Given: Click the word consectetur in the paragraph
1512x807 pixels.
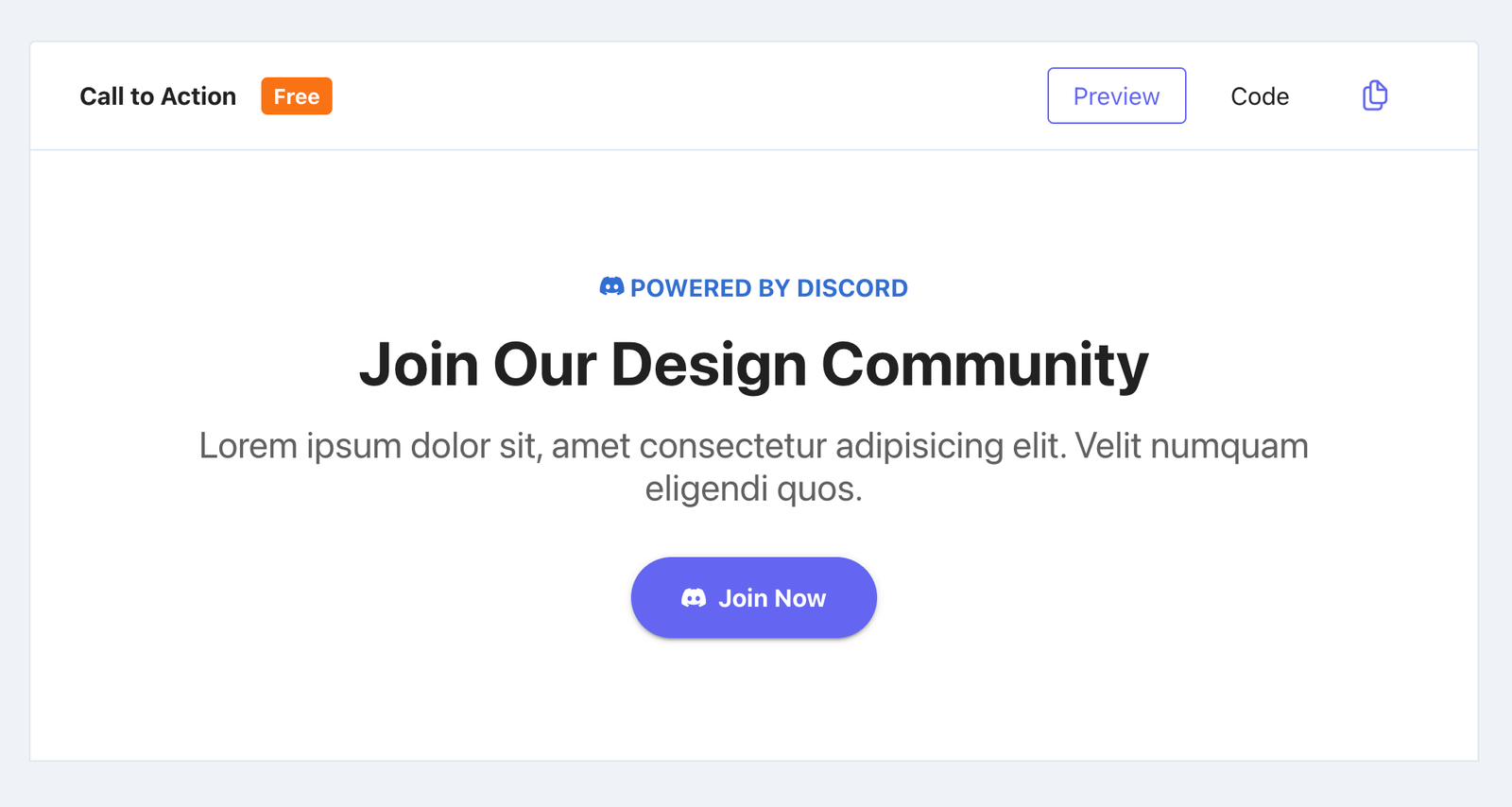Looking at the screenshot, I should coord(732,446).
